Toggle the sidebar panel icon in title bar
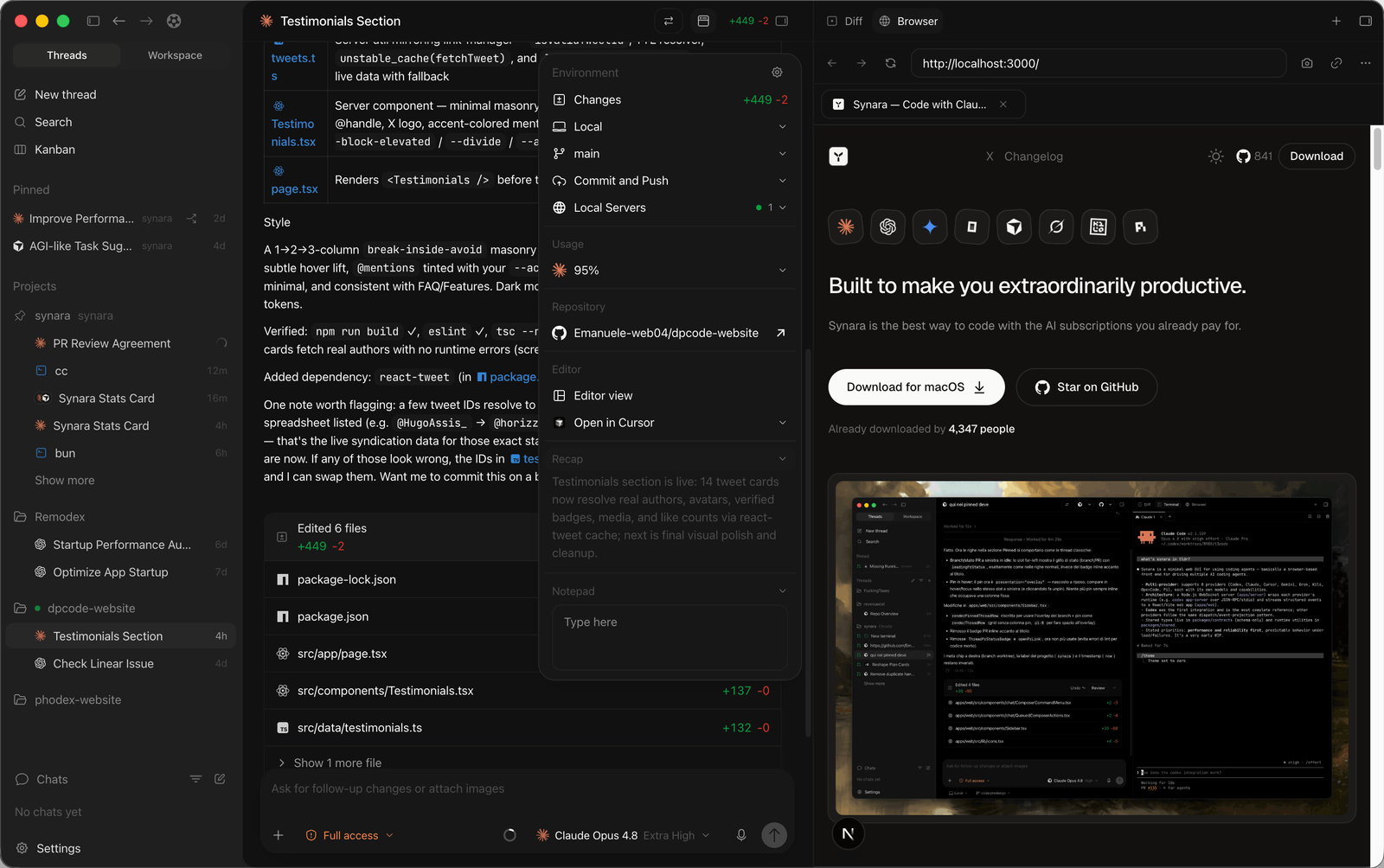Image resolution: width=1384 pixels, height=868 pixels. coord(93,21)
